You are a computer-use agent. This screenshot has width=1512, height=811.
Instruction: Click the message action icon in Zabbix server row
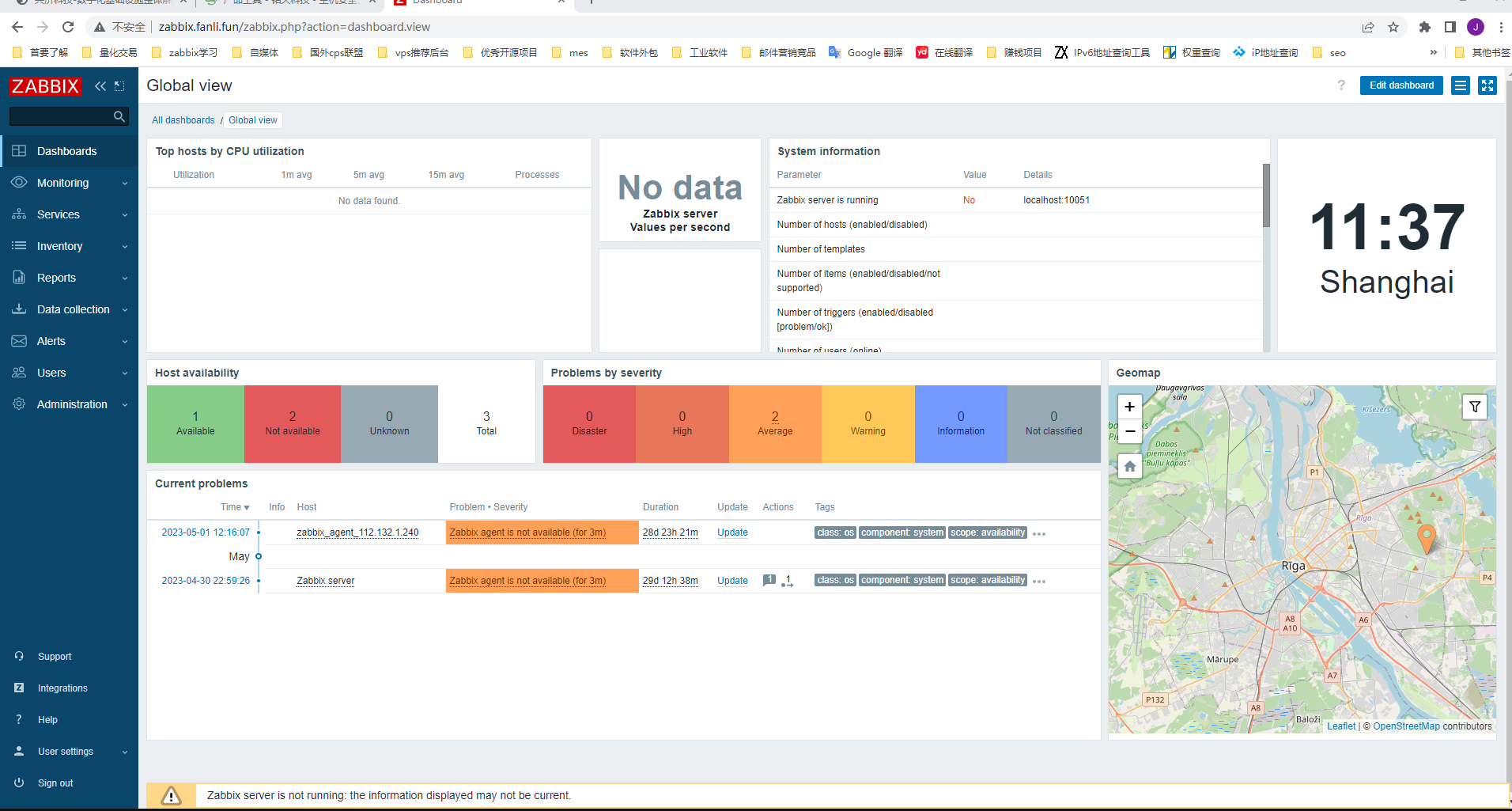click(769, 580)
